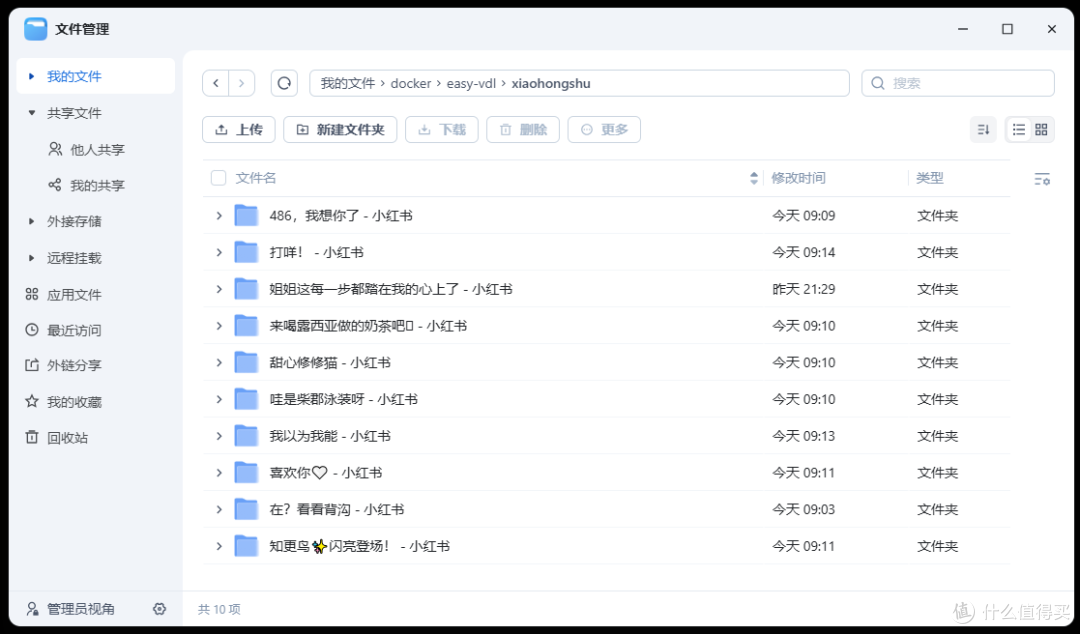
Task: Click the 新建文件夹 new folder button
Action: [x=340, y=129]
